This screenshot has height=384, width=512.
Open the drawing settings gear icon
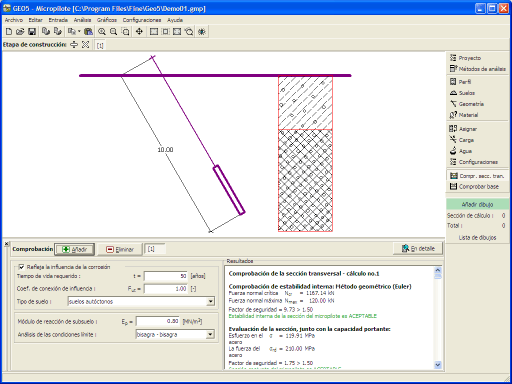[x=202, y=32]
